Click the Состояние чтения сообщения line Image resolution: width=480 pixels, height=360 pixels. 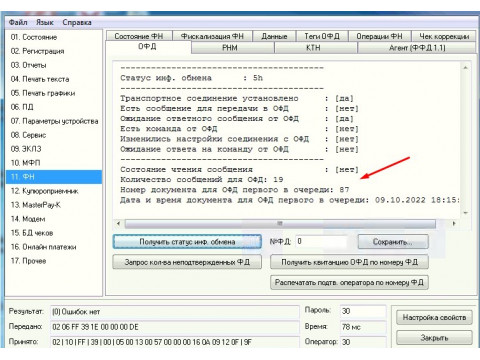(239, 170)
